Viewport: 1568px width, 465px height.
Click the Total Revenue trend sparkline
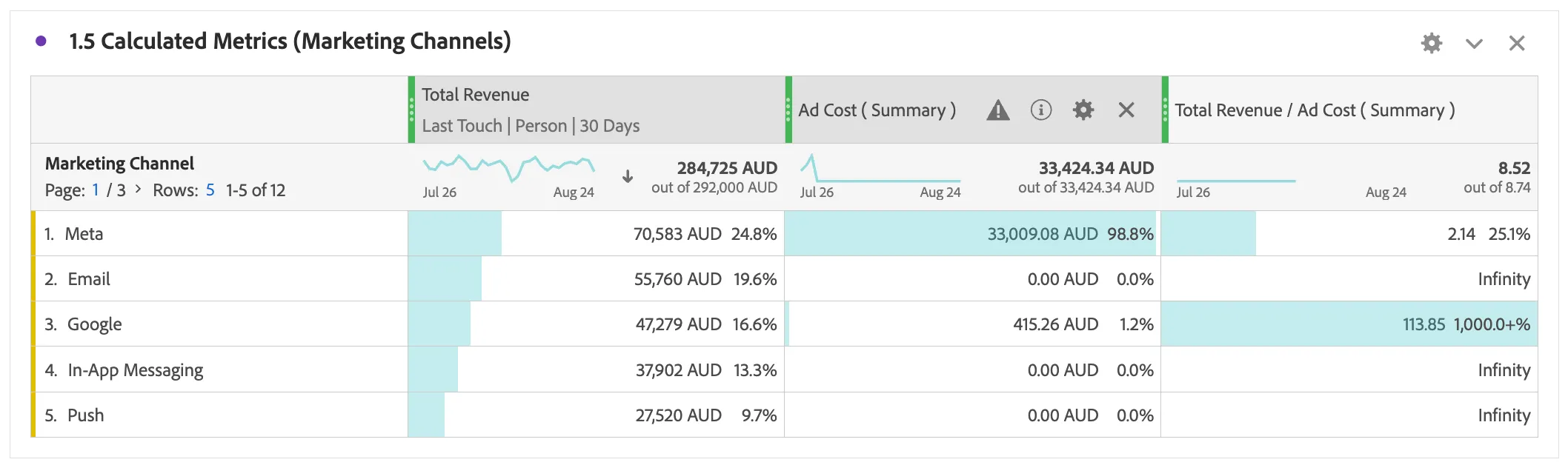point(509,167)
